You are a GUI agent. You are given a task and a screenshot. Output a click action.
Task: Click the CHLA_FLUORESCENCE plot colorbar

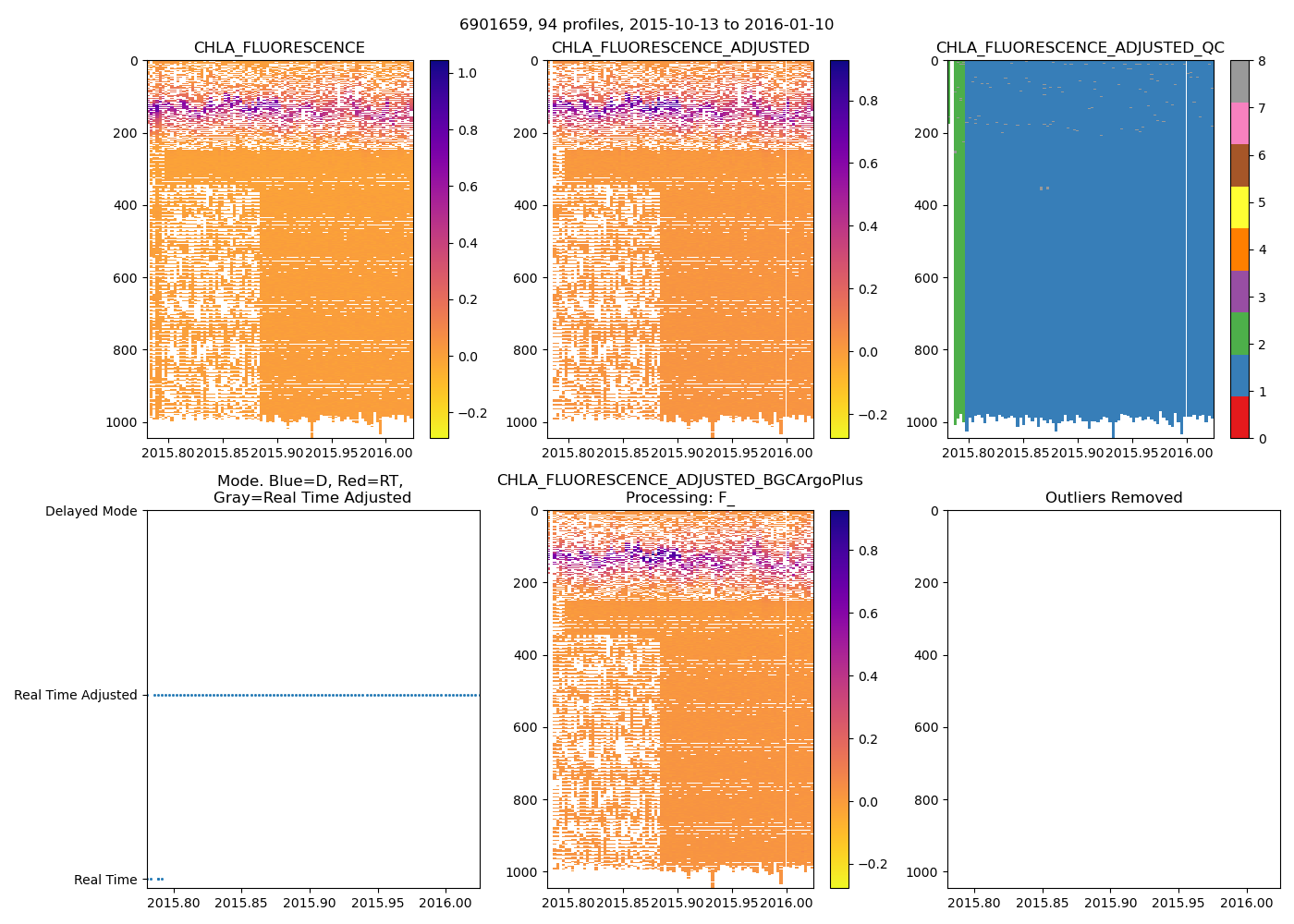click(x=439, y=249)
